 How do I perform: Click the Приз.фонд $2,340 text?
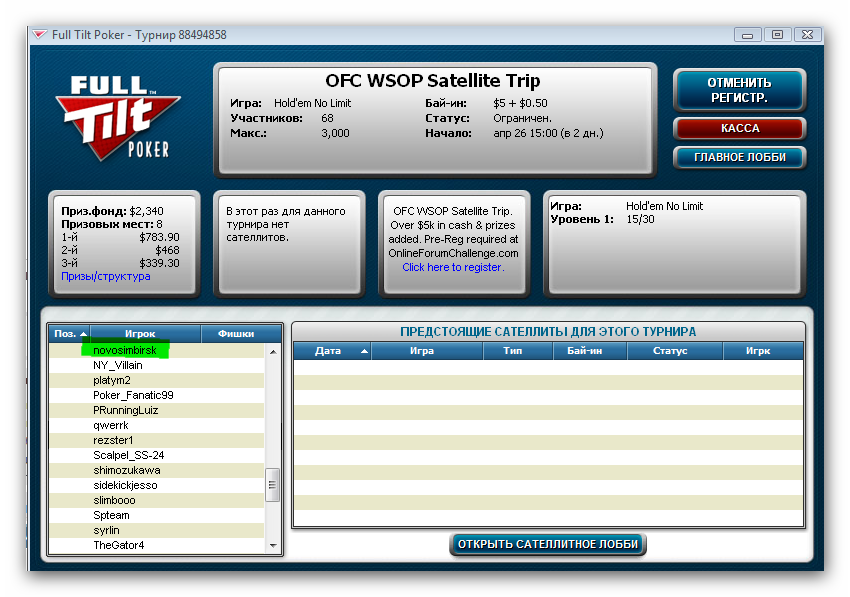pos(112,211)
